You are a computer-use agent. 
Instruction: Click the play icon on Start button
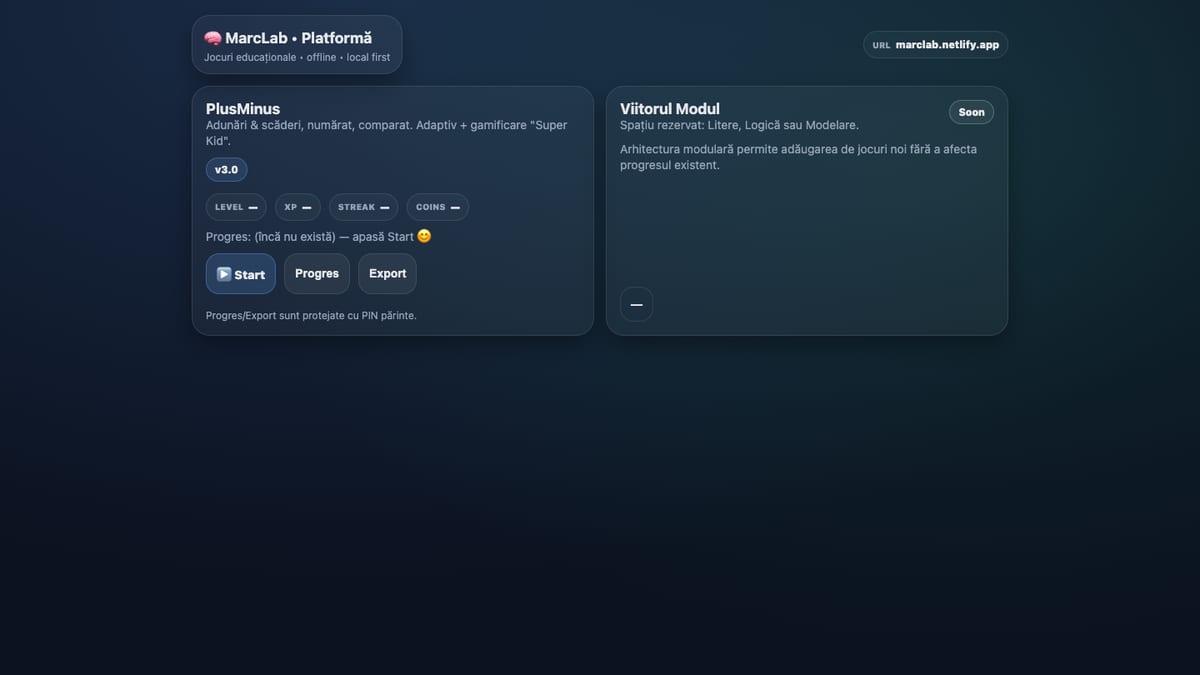coord(224,274)
